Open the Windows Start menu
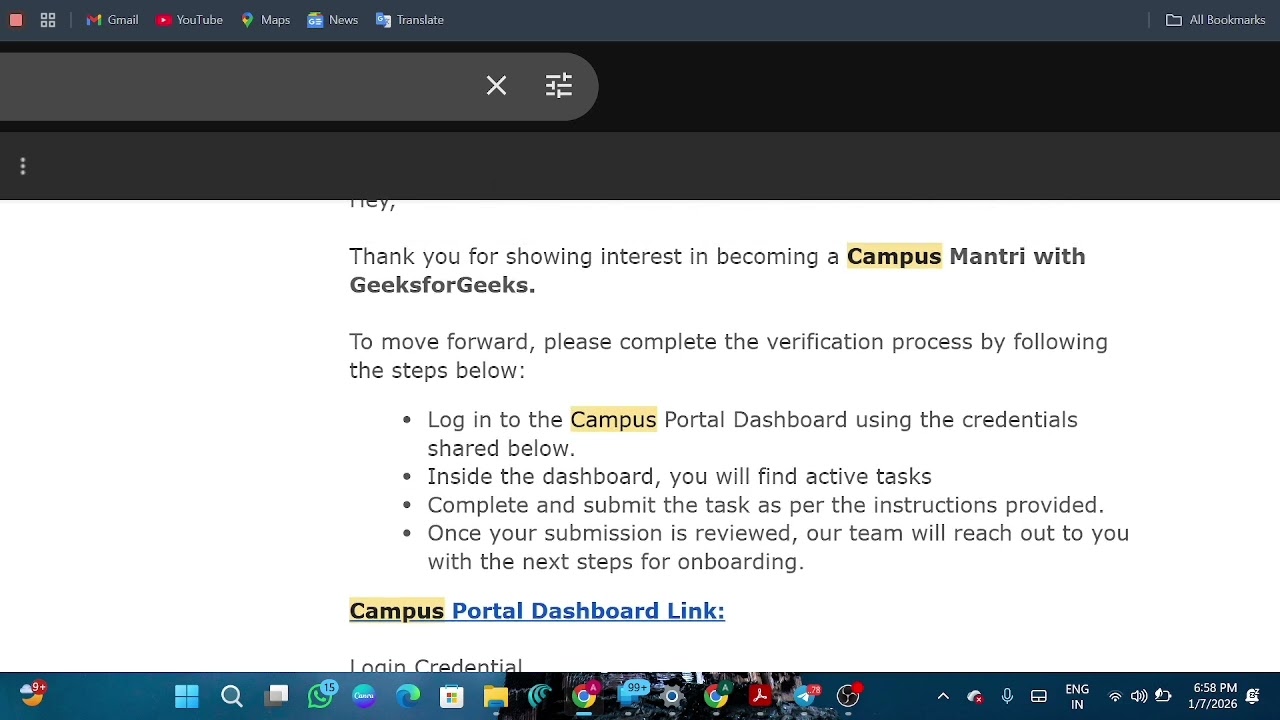 coord(187,696)
